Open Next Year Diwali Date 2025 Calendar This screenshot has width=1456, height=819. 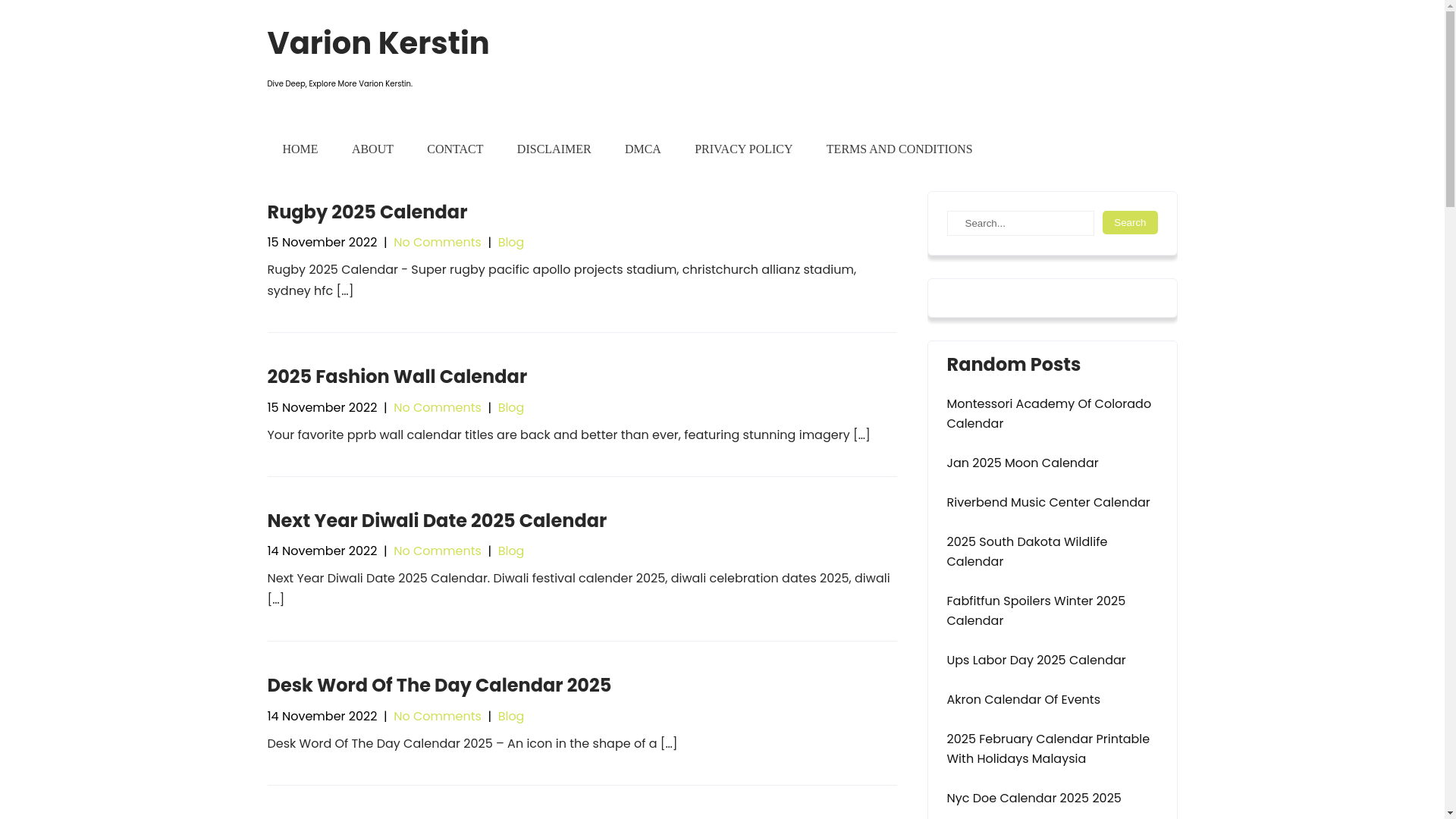pos(437,521)
